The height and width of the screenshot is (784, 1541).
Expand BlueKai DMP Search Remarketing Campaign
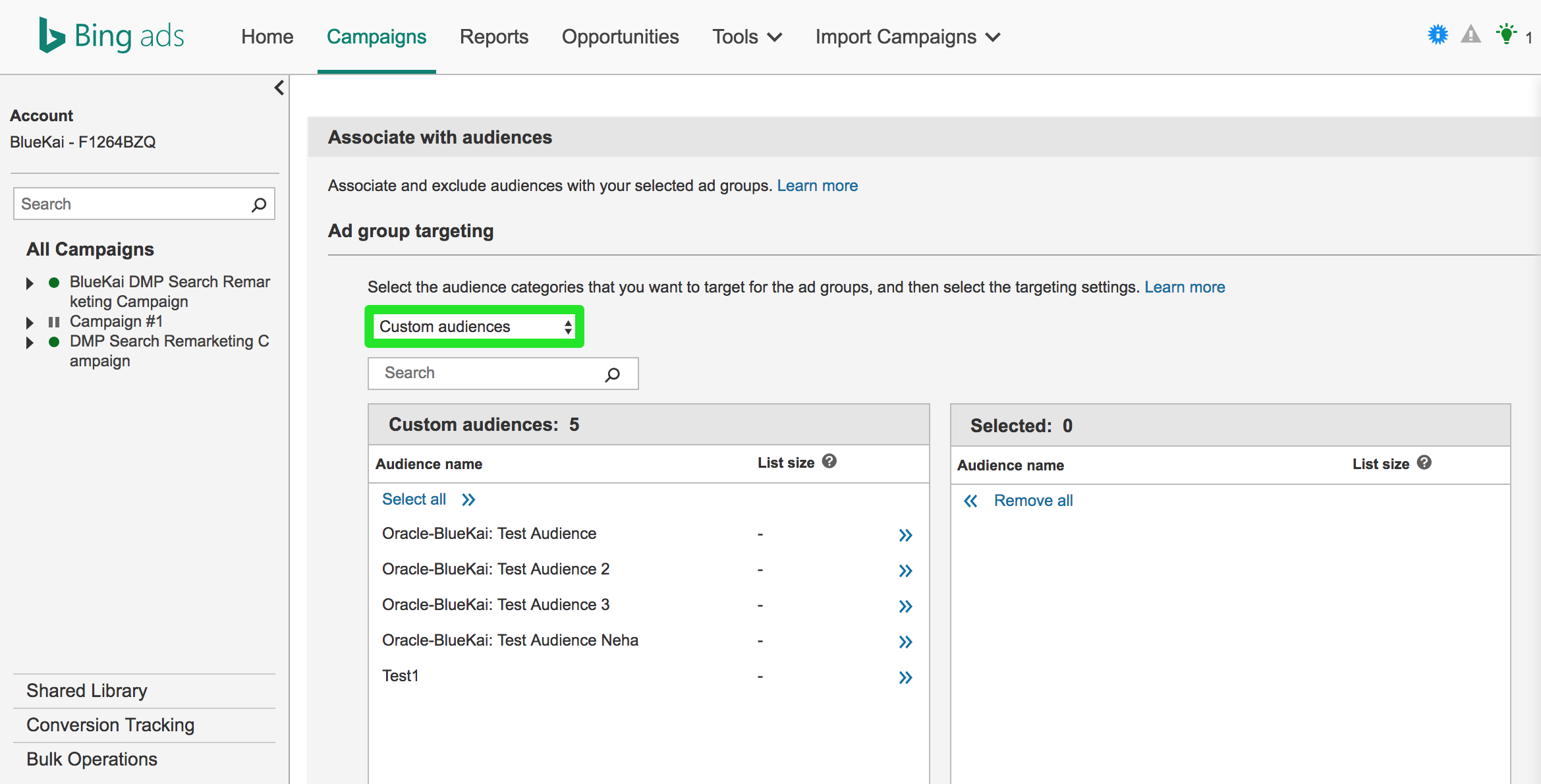(30, 283)
